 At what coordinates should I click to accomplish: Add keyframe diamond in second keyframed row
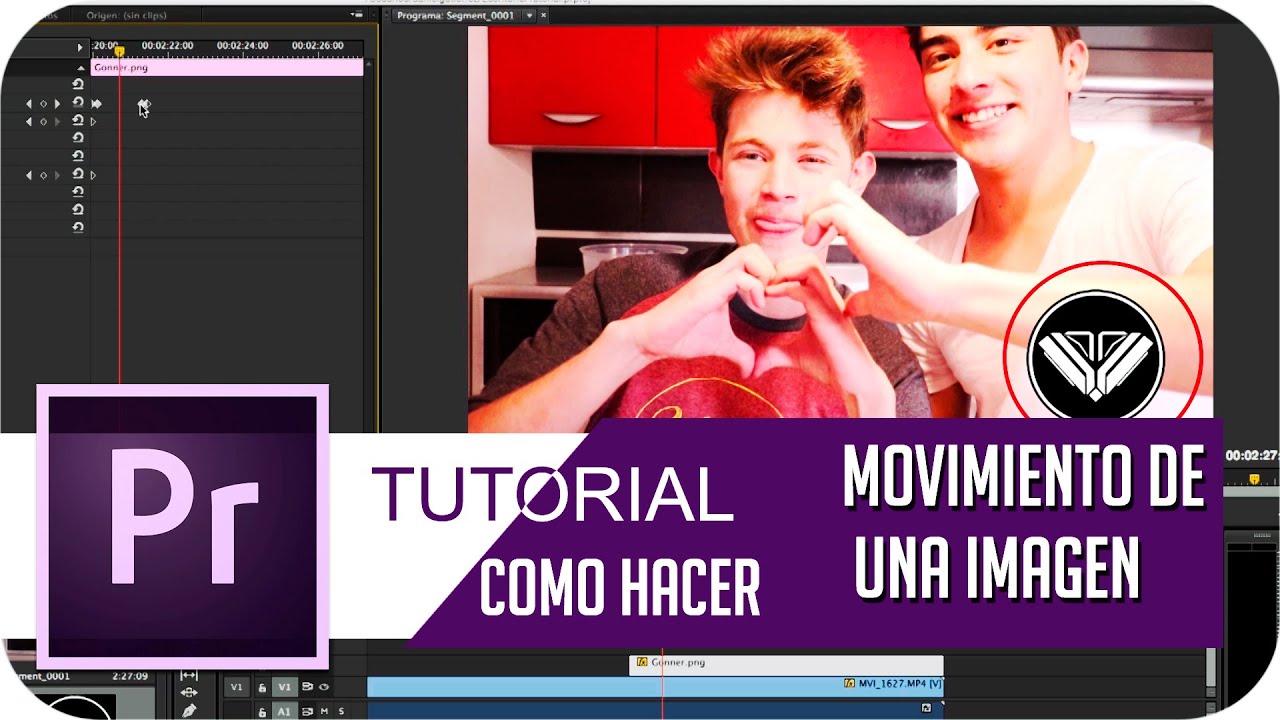tap(43, 121)
